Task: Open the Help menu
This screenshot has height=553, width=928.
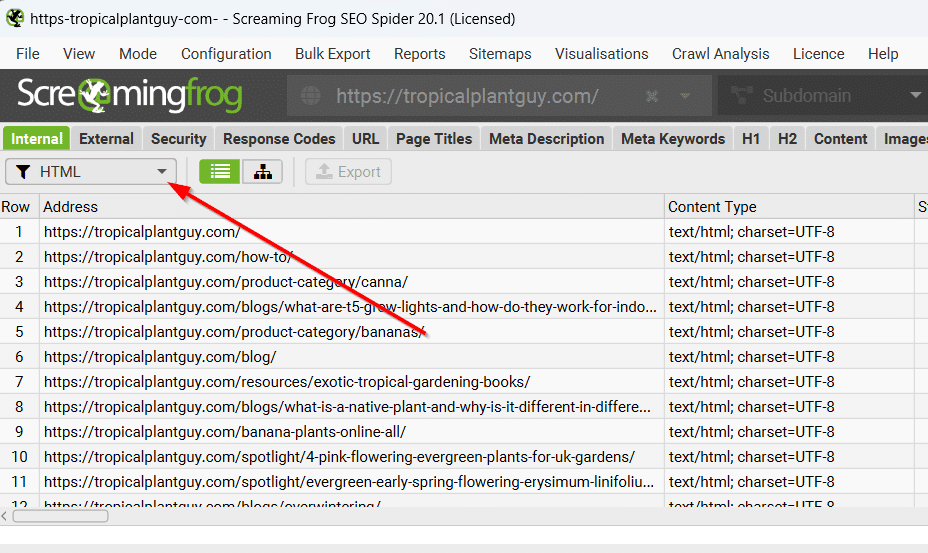Action: click(883, 54)
